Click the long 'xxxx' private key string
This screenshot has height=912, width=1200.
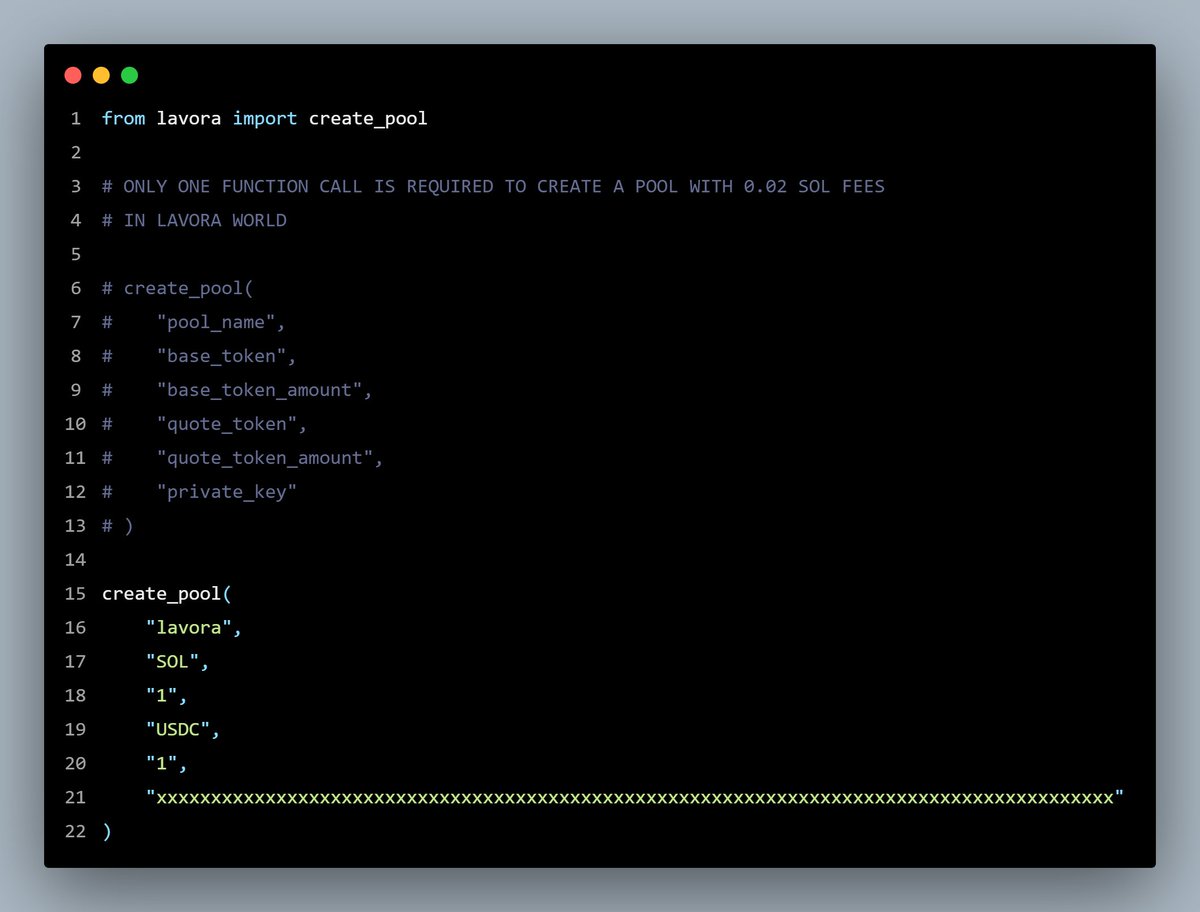coord(635,798)
